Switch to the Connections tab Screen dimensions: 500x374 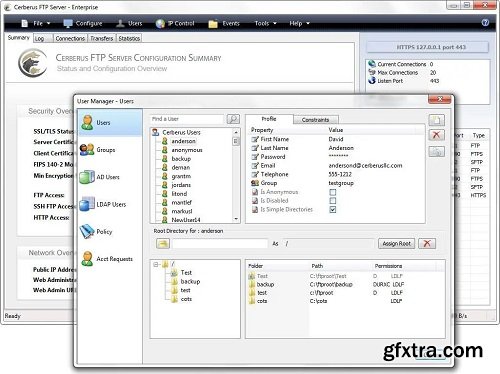70,38
